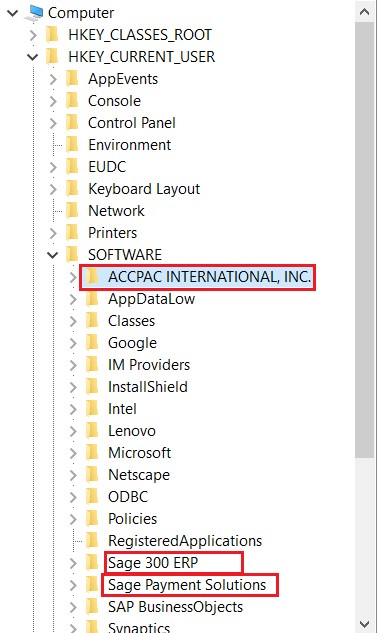377x633 pixels.
Task: Expand the Sage 300 ERP key
Action: (x=73, y=563)
